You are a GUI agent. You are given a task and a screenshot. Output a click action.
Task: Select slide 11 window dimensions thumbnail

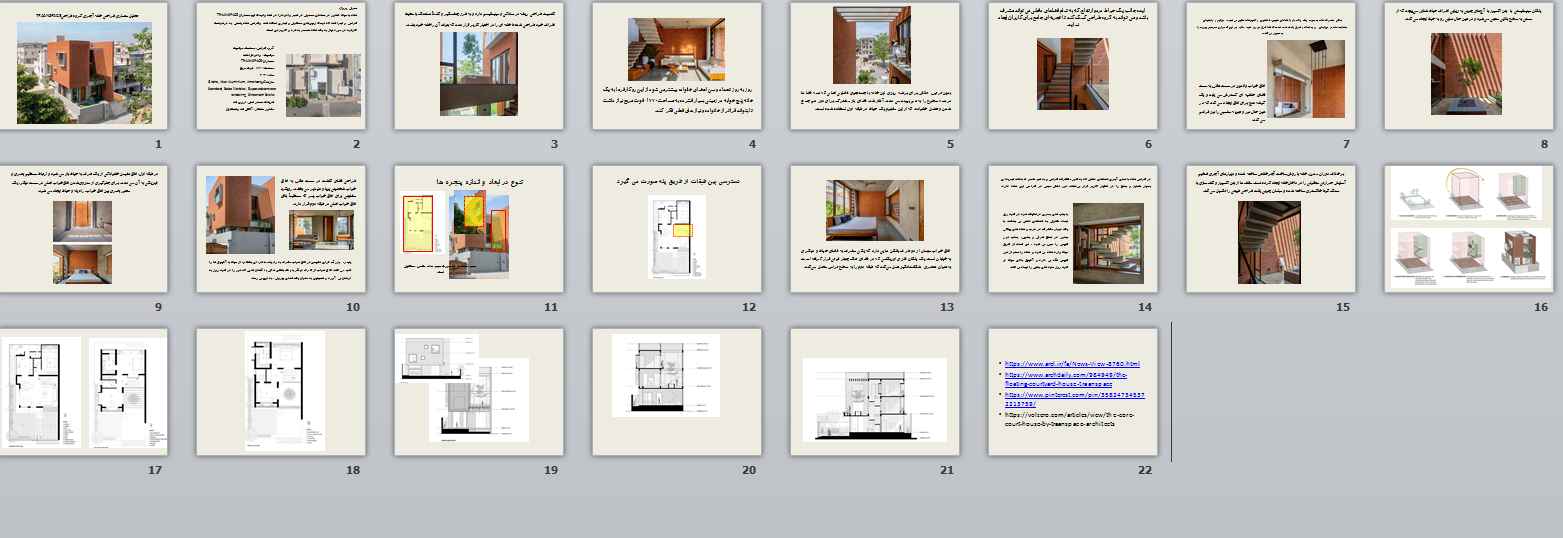[479, 229]
